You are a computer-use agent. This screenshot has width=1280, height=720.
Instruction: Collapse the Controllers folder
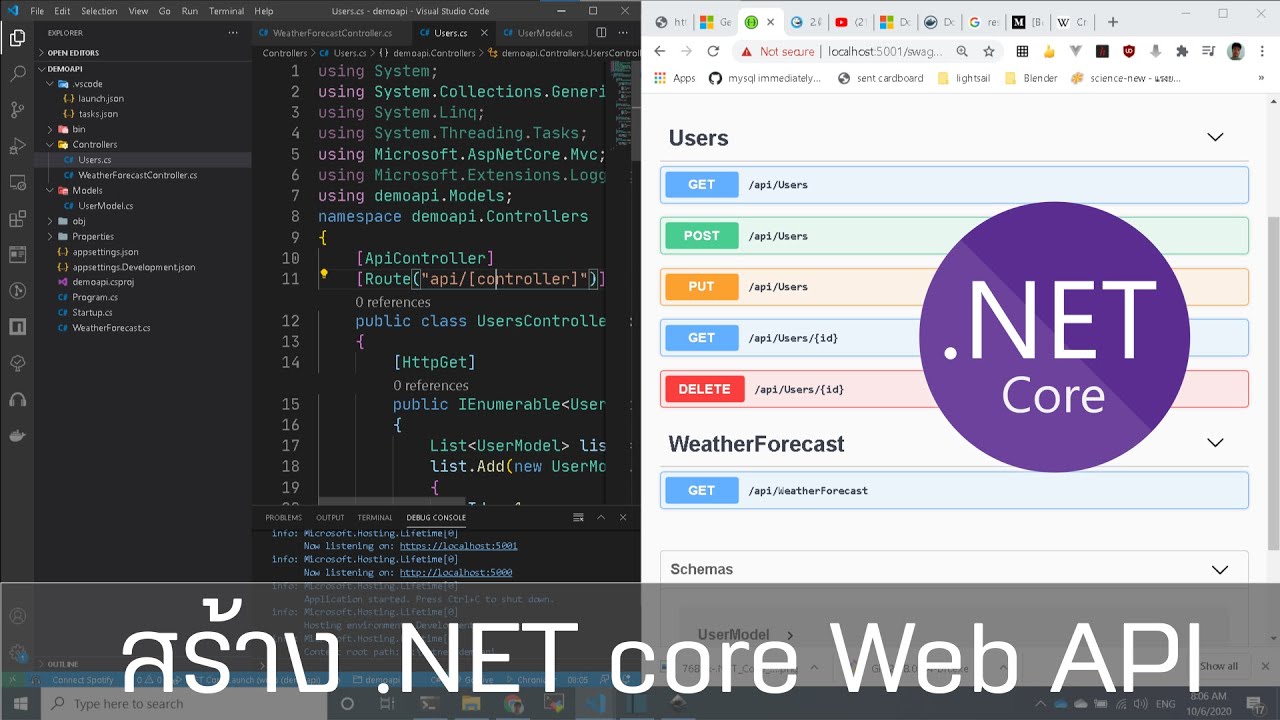point(94,144)
